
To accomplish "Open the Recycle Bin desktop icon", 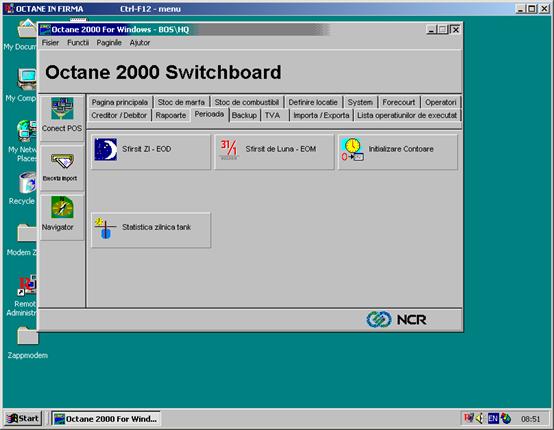I will click(28, 183).
